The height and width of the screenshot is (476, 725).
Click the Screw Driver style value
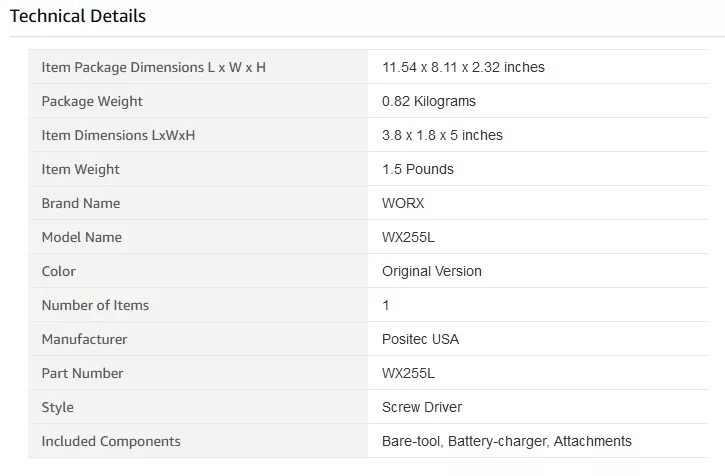click(x=422, y=408)
